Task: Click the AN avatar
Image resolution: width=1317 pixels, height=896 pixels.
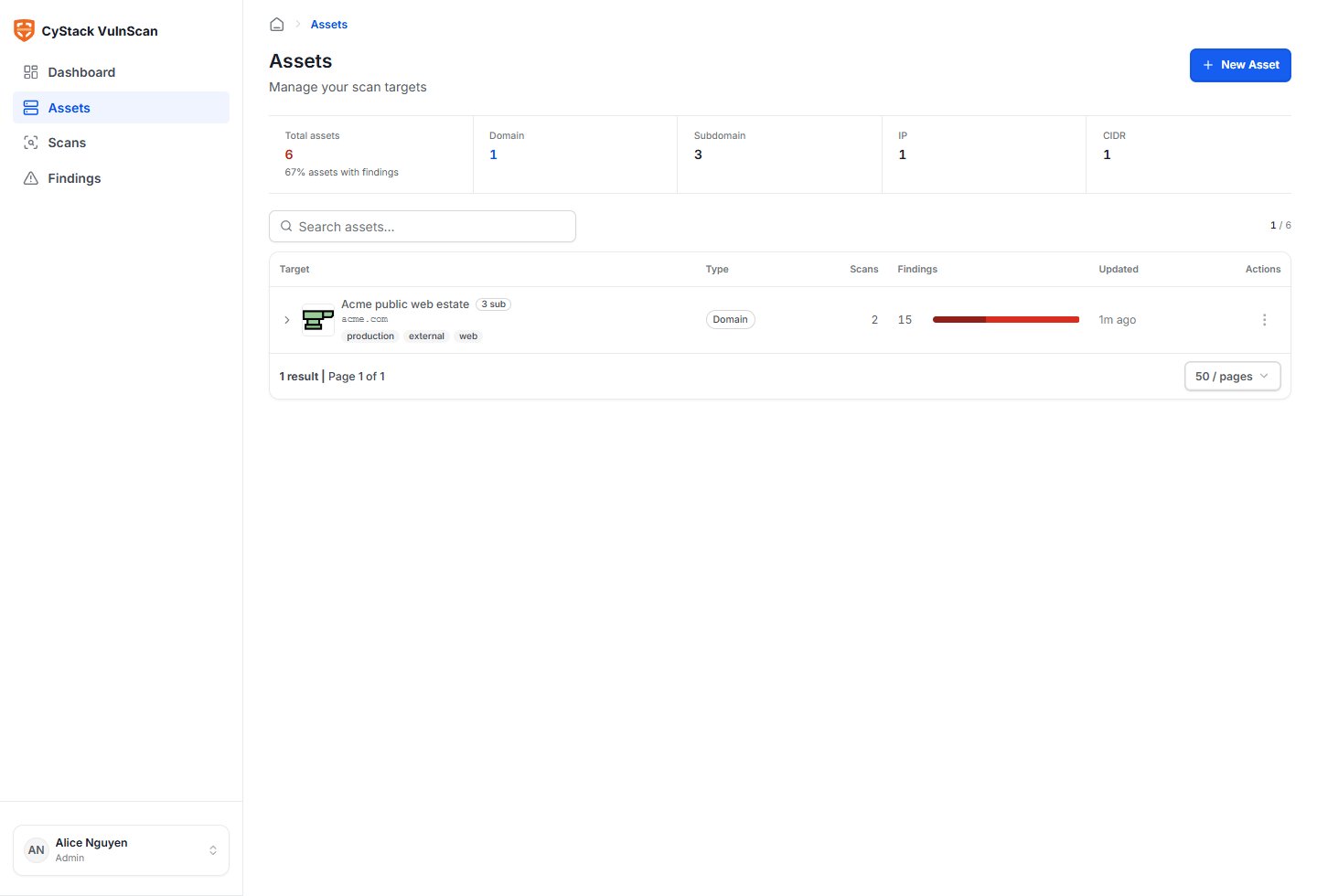Action: pos(37,850)
